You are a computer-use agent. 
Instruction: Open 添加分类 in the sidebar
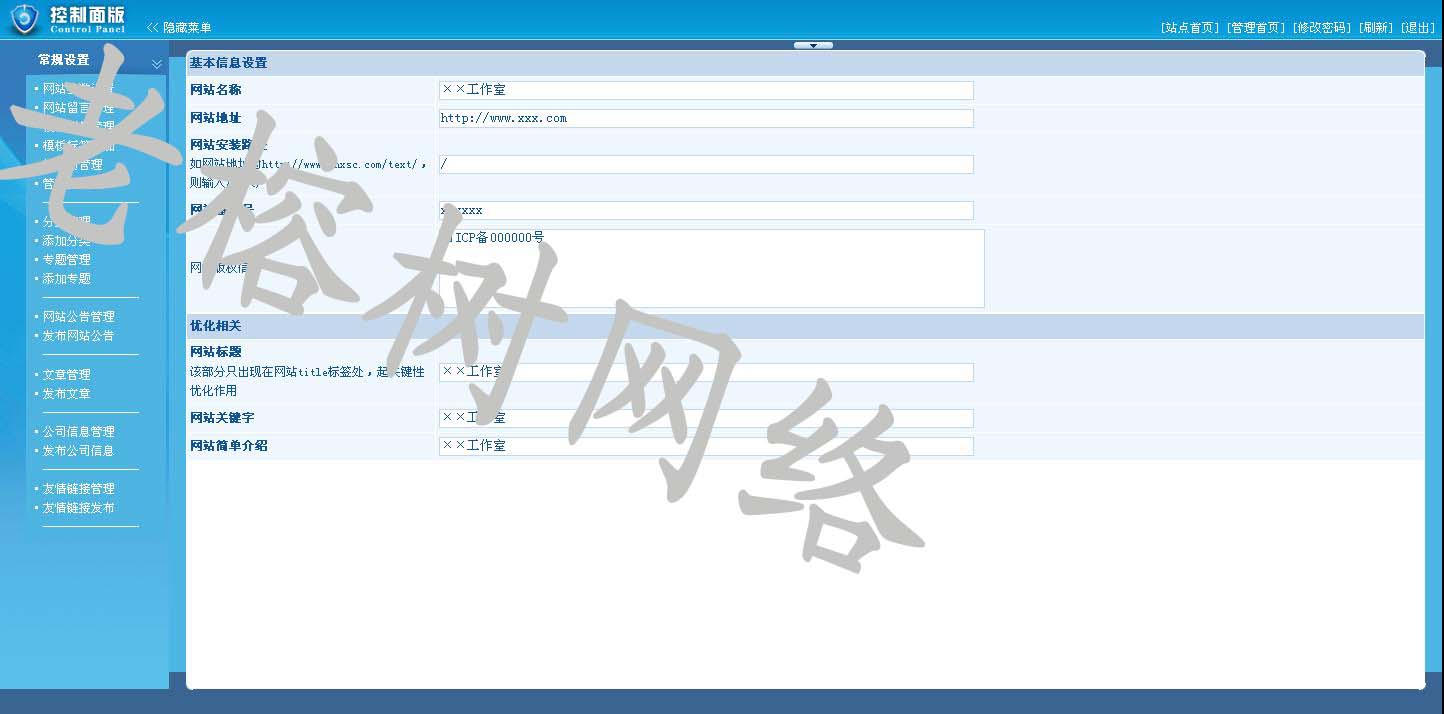pos(66,241)
